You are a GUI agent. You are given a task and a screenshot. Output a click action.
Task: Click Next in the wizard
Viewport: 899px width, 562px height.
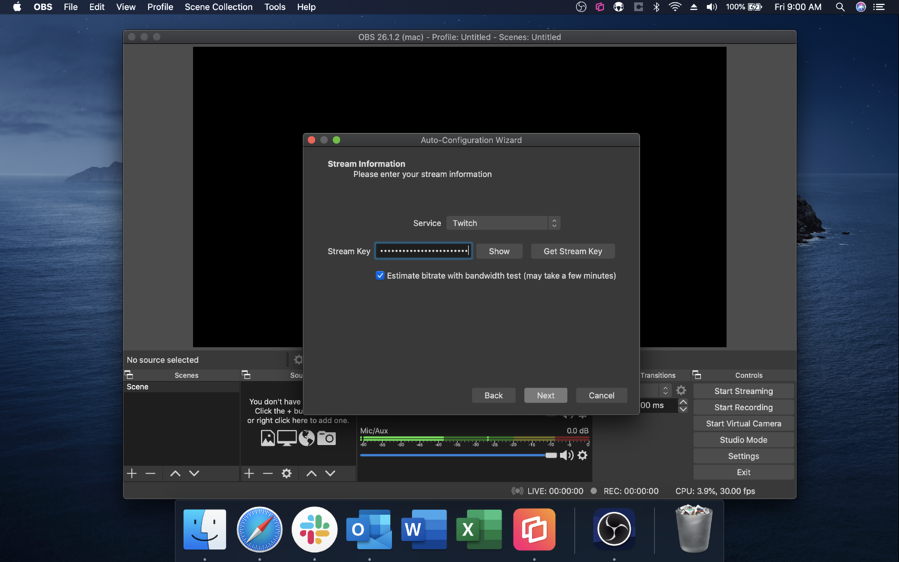click(545, 395)
